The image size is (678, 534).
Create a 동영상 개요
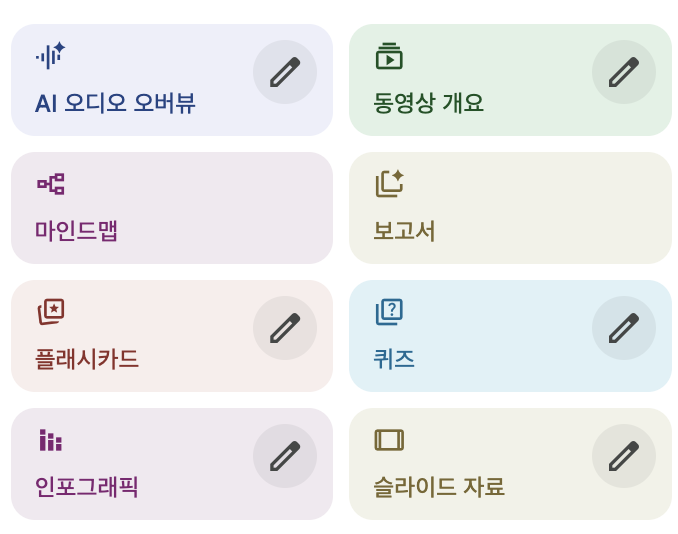point(428,103)
